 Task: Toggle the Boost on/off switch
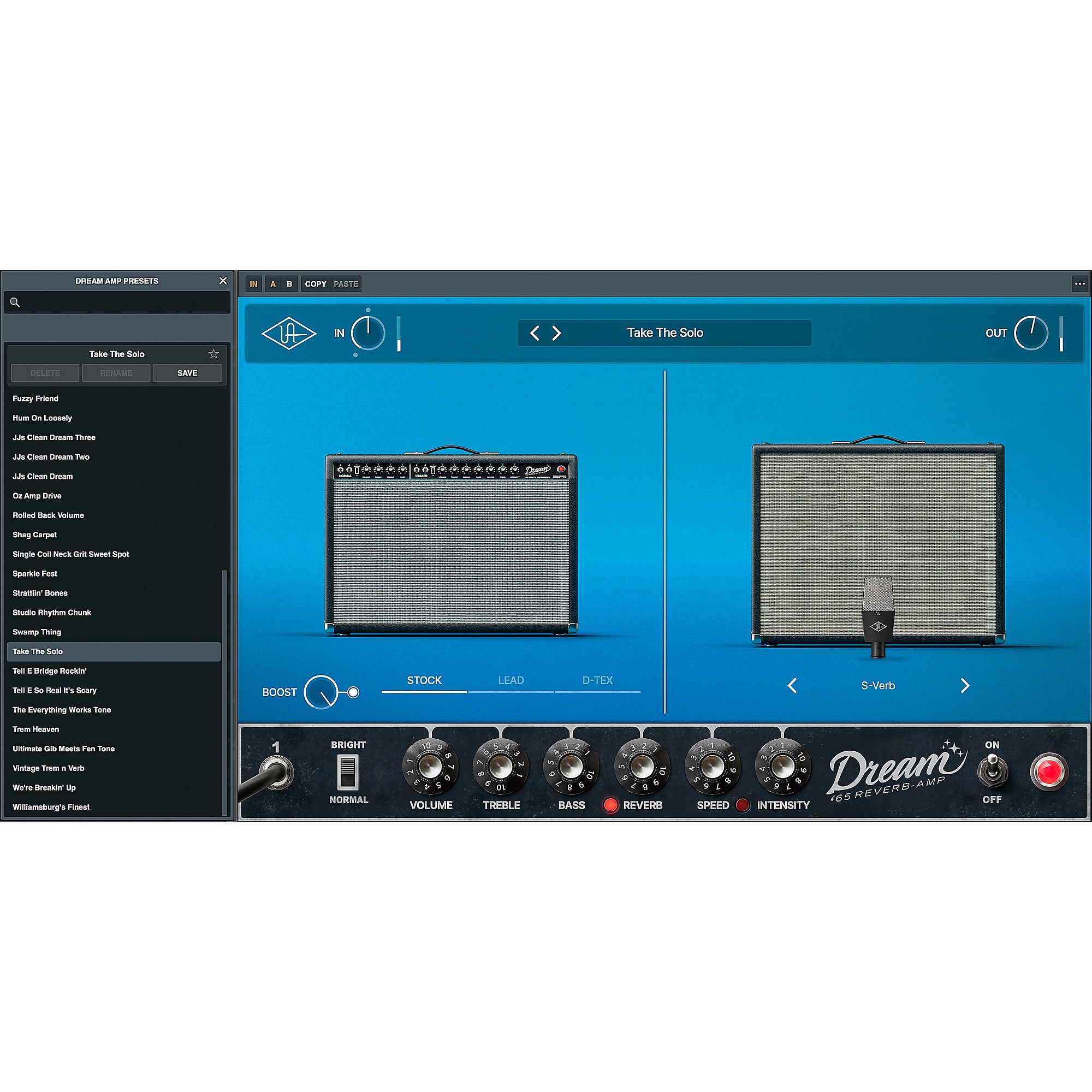coord(353,692)
